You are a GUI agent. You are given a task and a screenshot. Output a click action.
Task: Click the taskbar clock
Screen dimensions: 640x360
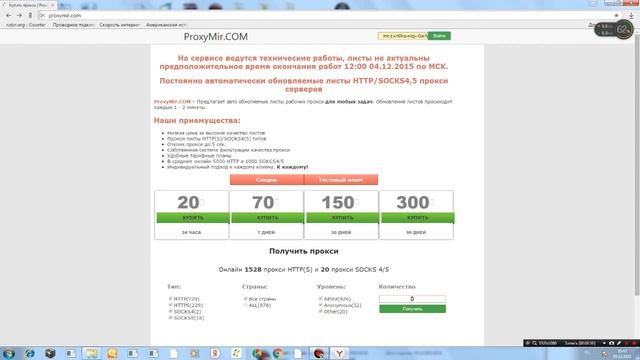coord(622,353)
